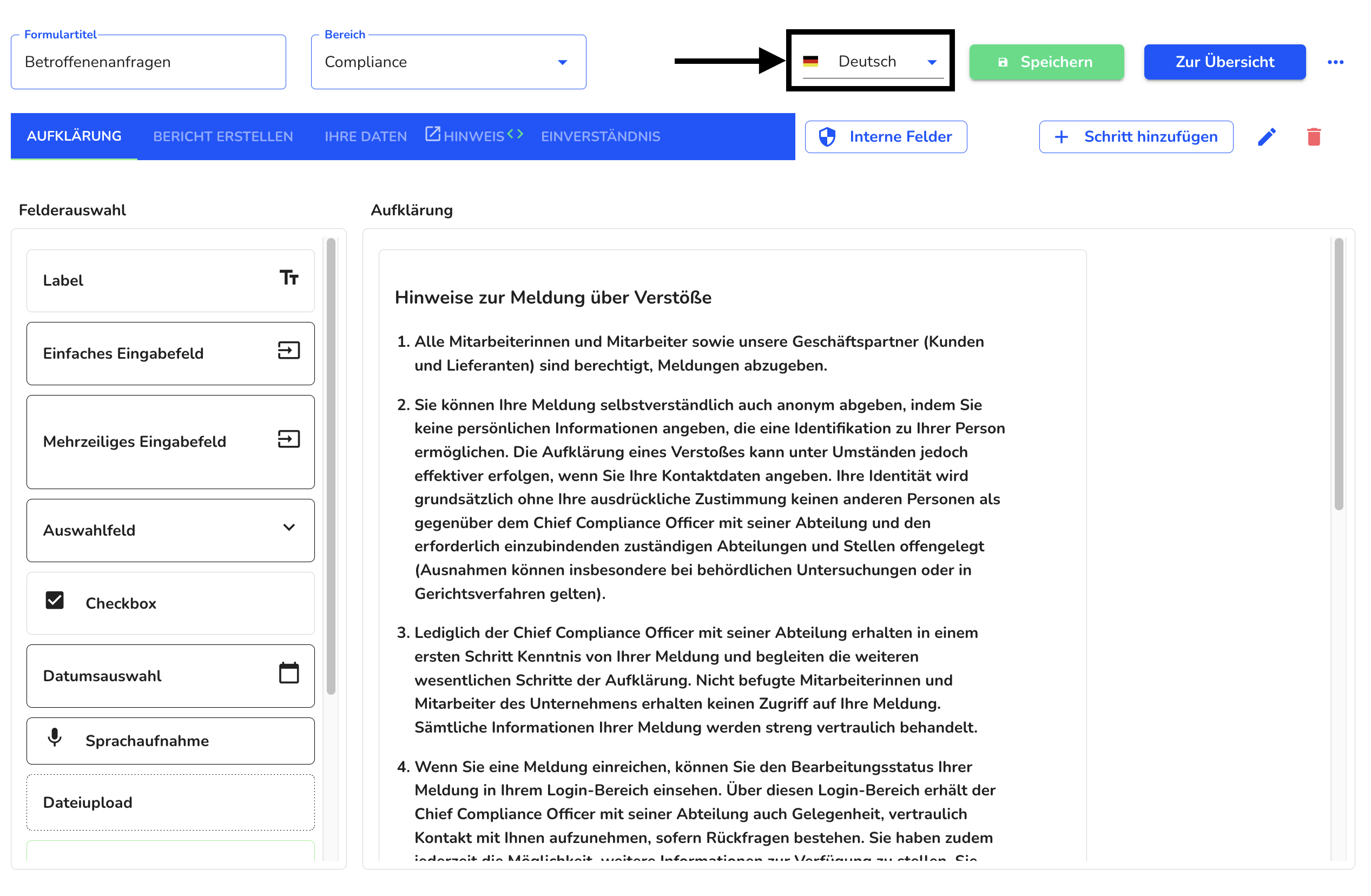1371x896 pixels.
Task: Click the Zur Übersicht button
Action: [x=1225, y=62]
